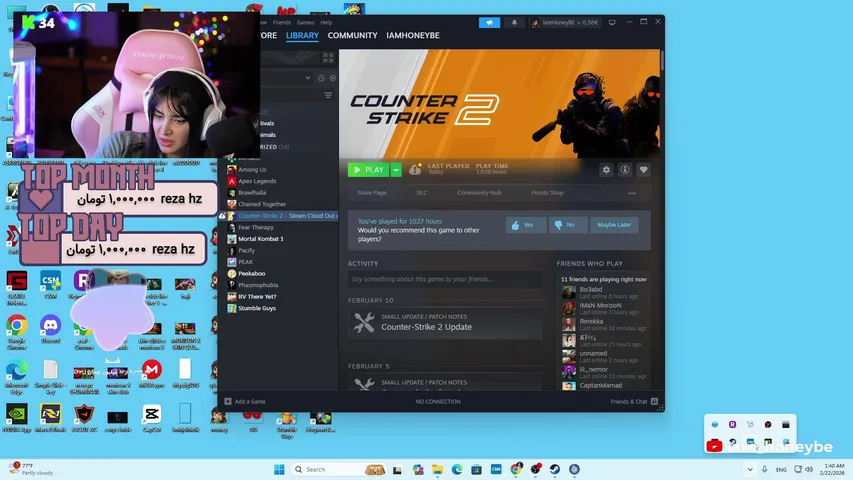Open friend unnamed in friends list
The width and height of the screenshot is (853, 480).
(x=604, y=356)
